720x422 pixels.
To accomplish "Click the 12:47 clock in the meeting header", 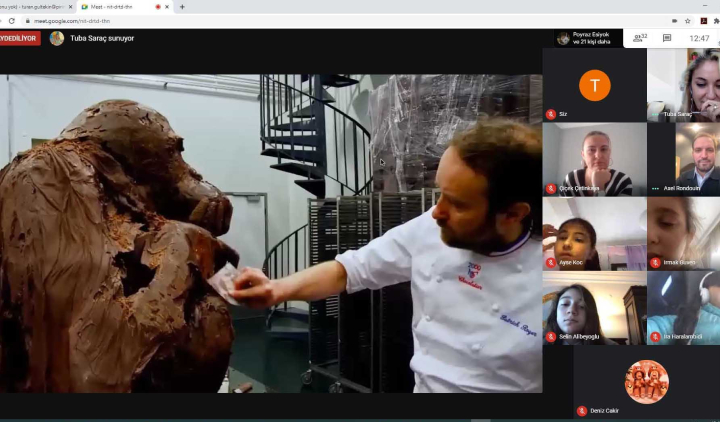I will coord(699,39).
